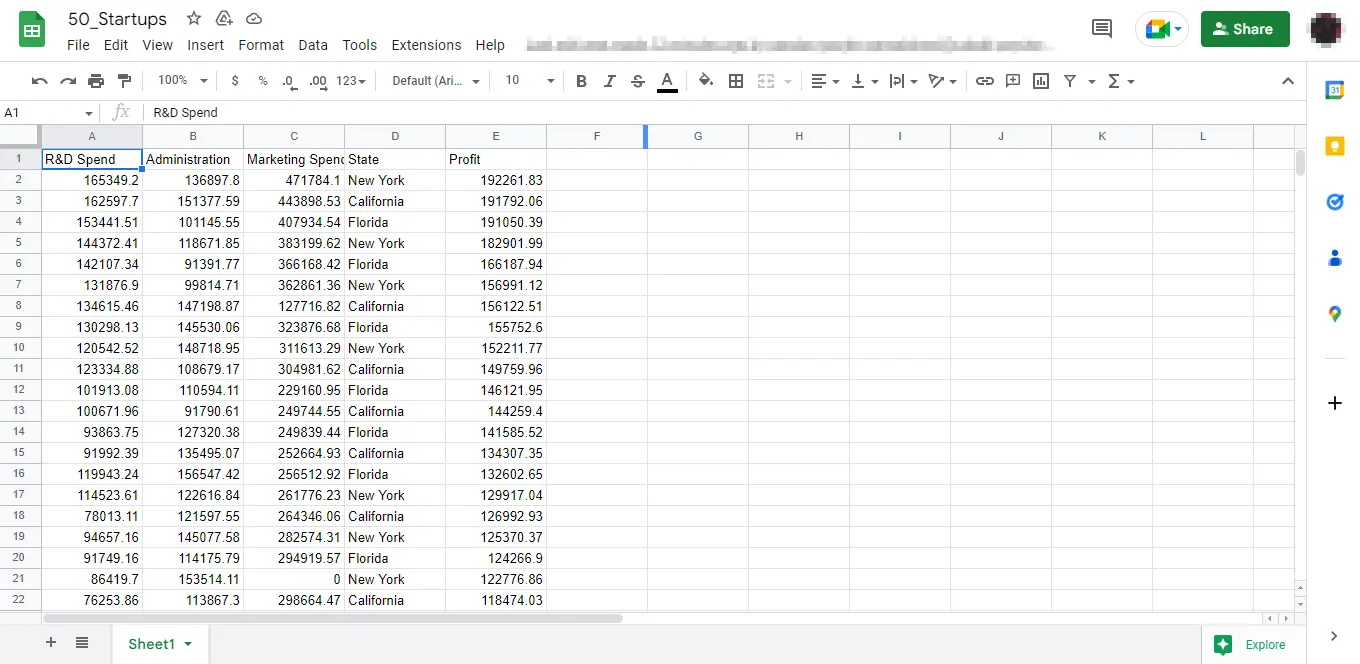Click the Insert comment icon
This screenshot has width=1360, height=664.
click(1013, 81)
